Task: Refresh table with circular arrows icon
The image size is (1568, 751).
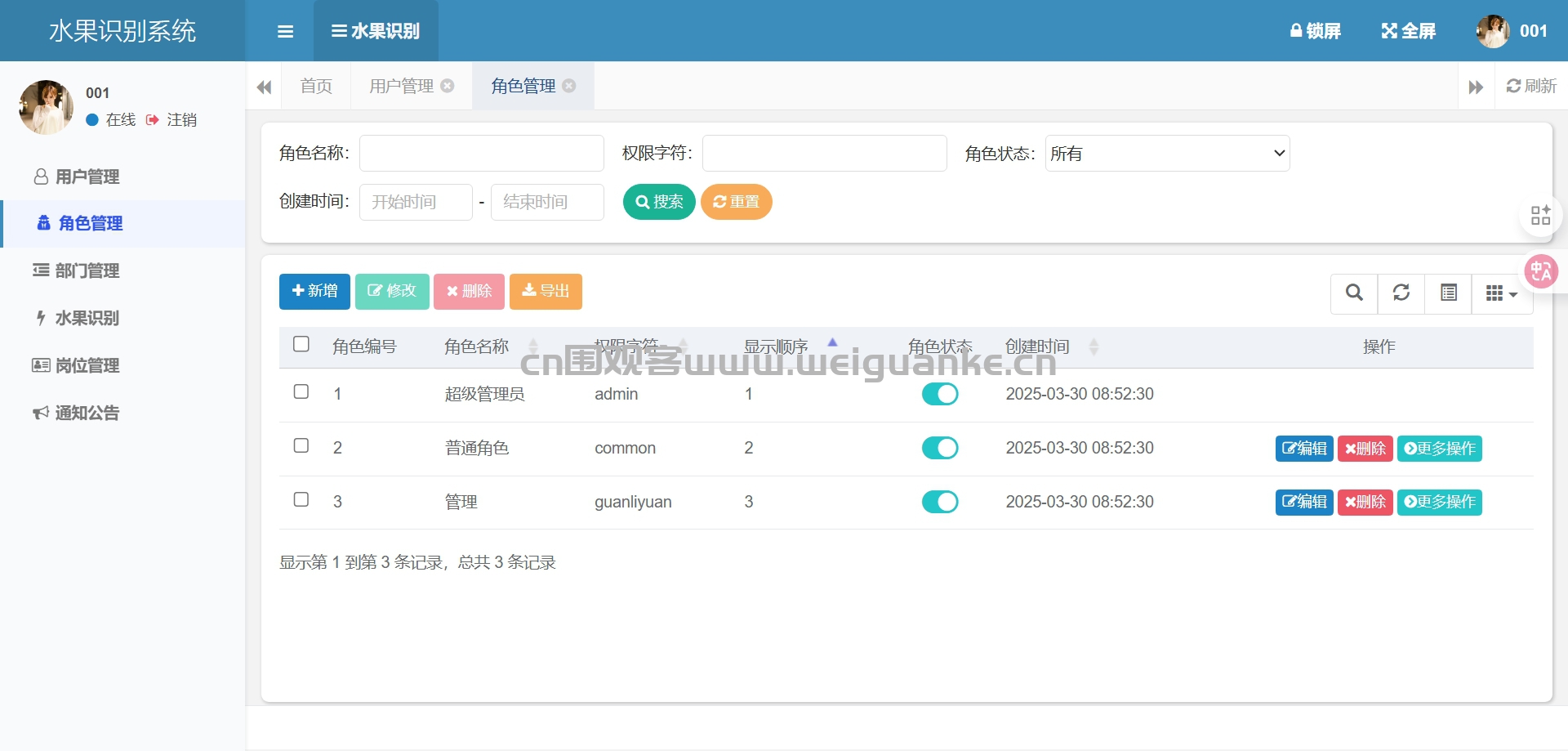Action: pos(1401,293)
